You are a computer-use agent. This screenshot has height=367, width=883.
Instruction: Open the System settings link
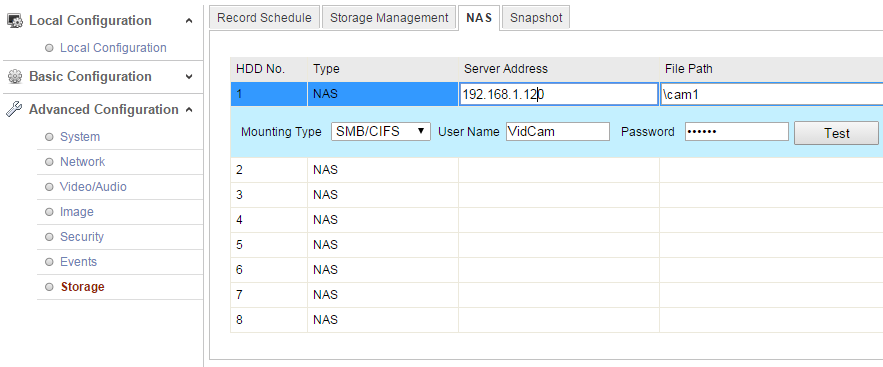pyautogui.click(x=80, y=137)
